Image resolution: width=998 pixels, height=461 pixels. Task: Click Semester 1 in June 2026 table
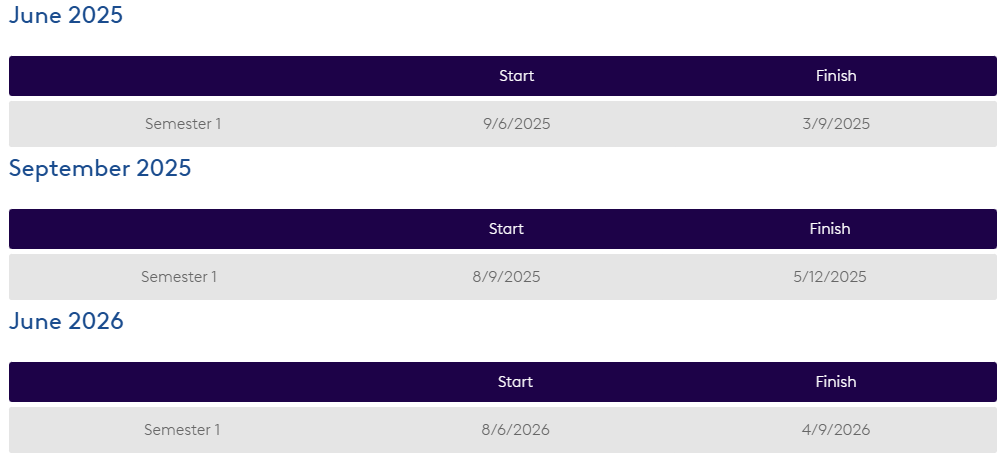(182, 430)
